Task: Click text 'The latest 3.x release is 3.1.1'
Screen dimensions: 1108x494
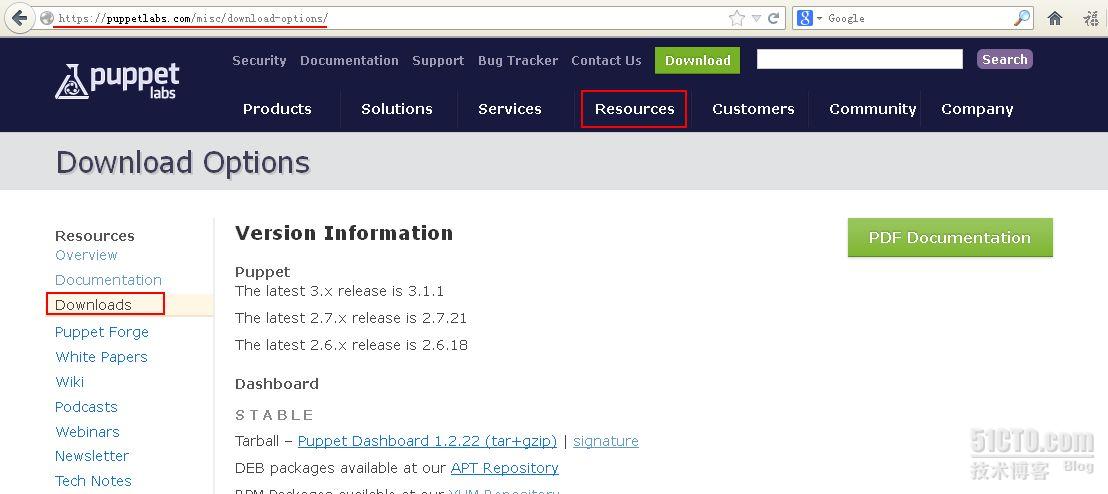Action: tap(339, 291)
